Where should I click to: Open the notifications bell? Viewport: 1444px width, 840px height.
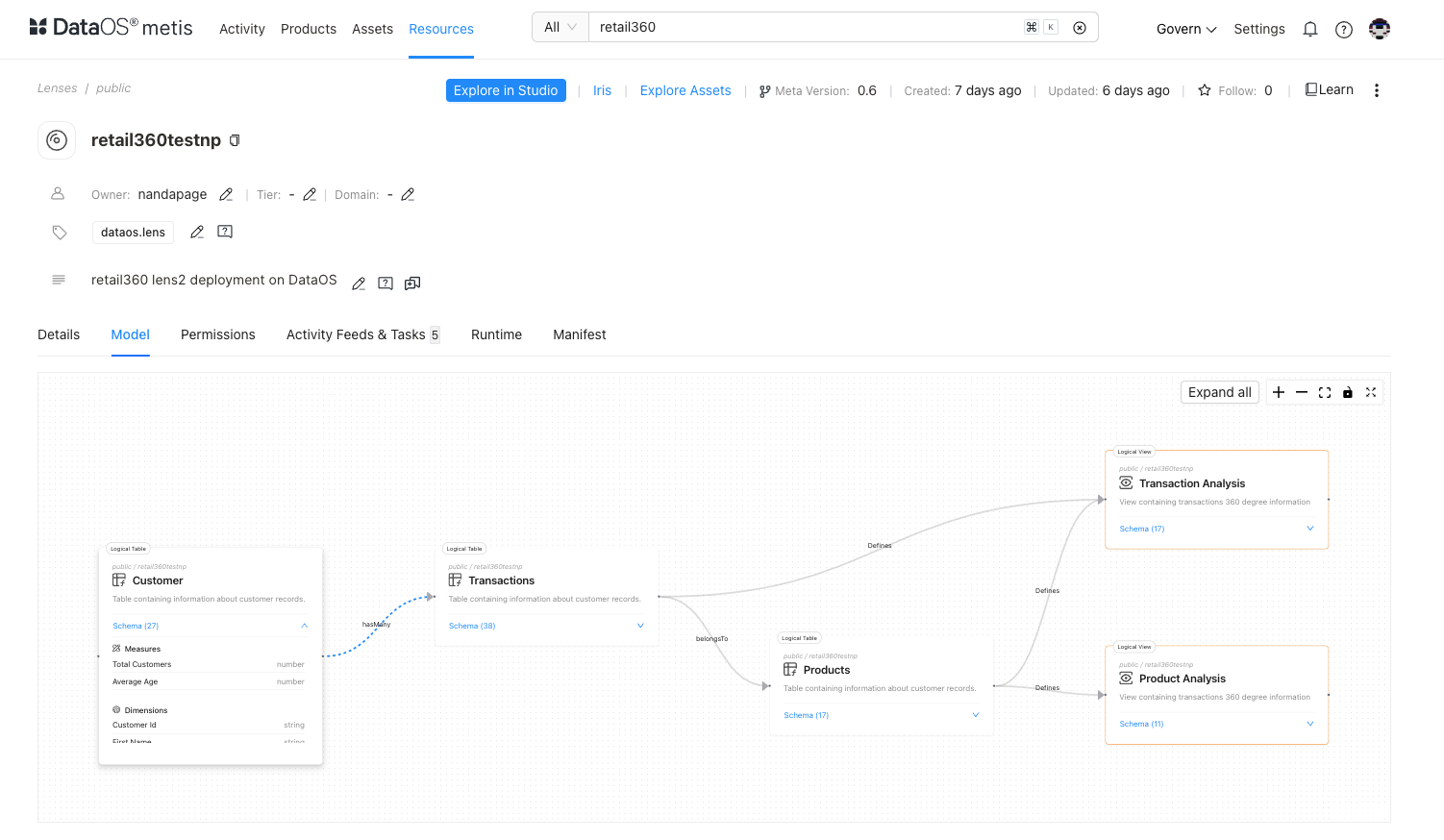coord(1310,30)
